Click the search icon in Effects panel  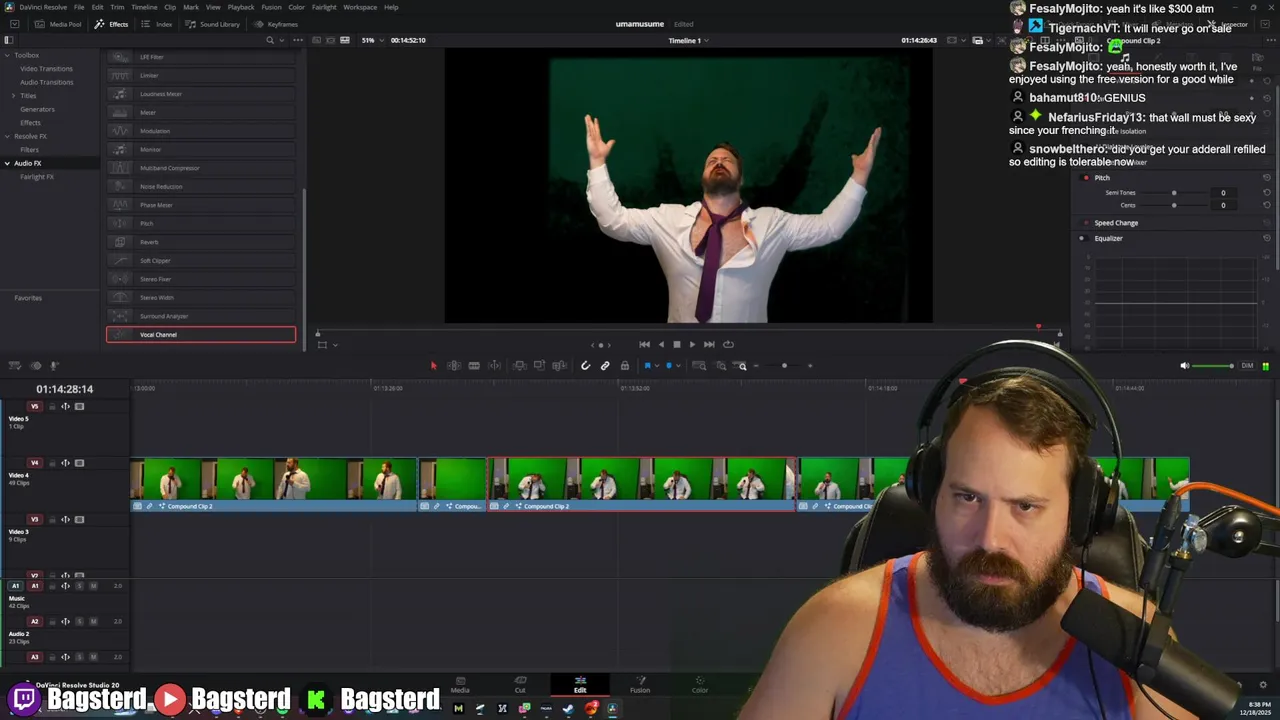pos(270,40)
